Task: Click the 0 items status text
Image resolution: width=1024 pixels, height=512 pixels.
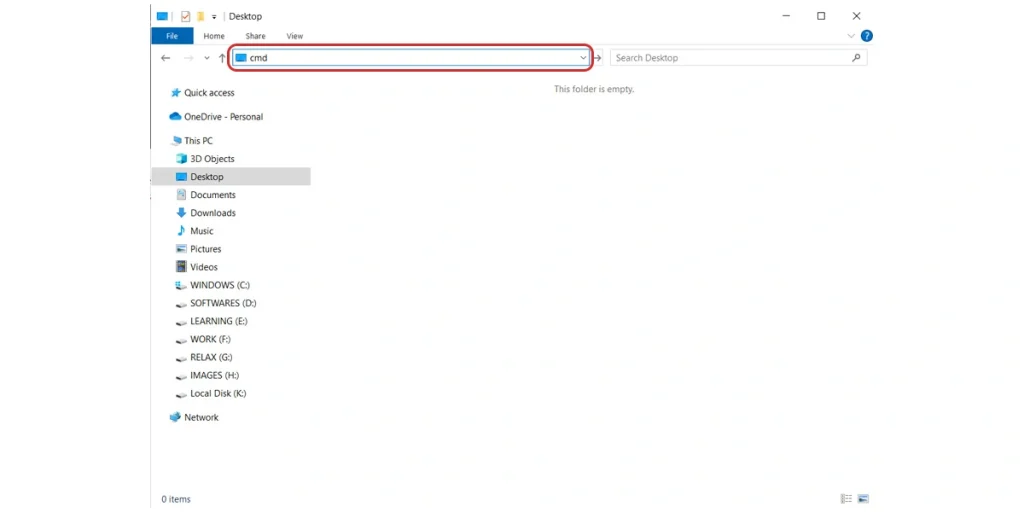Action: pos(176,500)
